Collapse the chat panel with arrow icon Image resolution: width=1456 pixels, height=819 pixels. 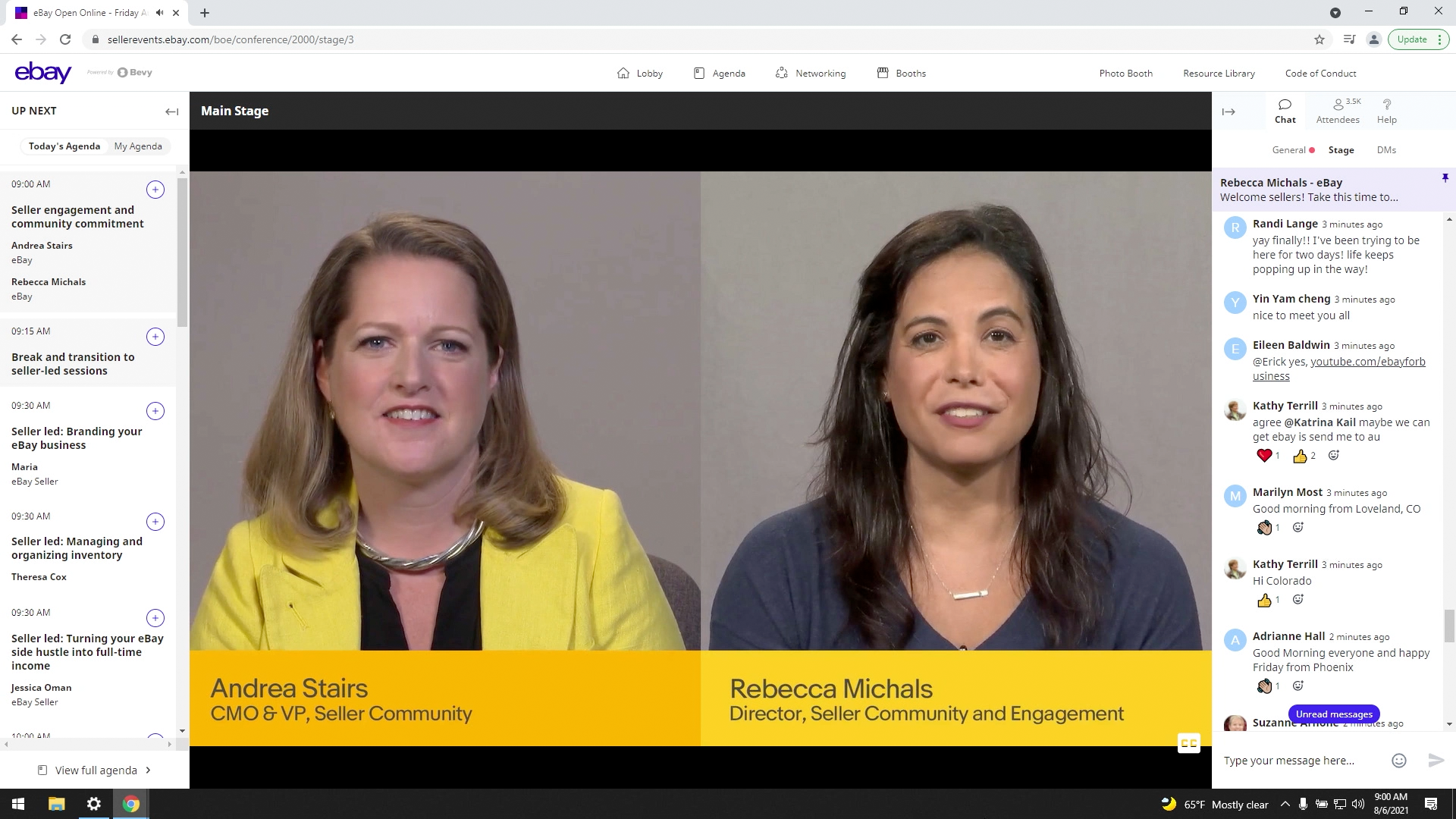click(1228, 111)
